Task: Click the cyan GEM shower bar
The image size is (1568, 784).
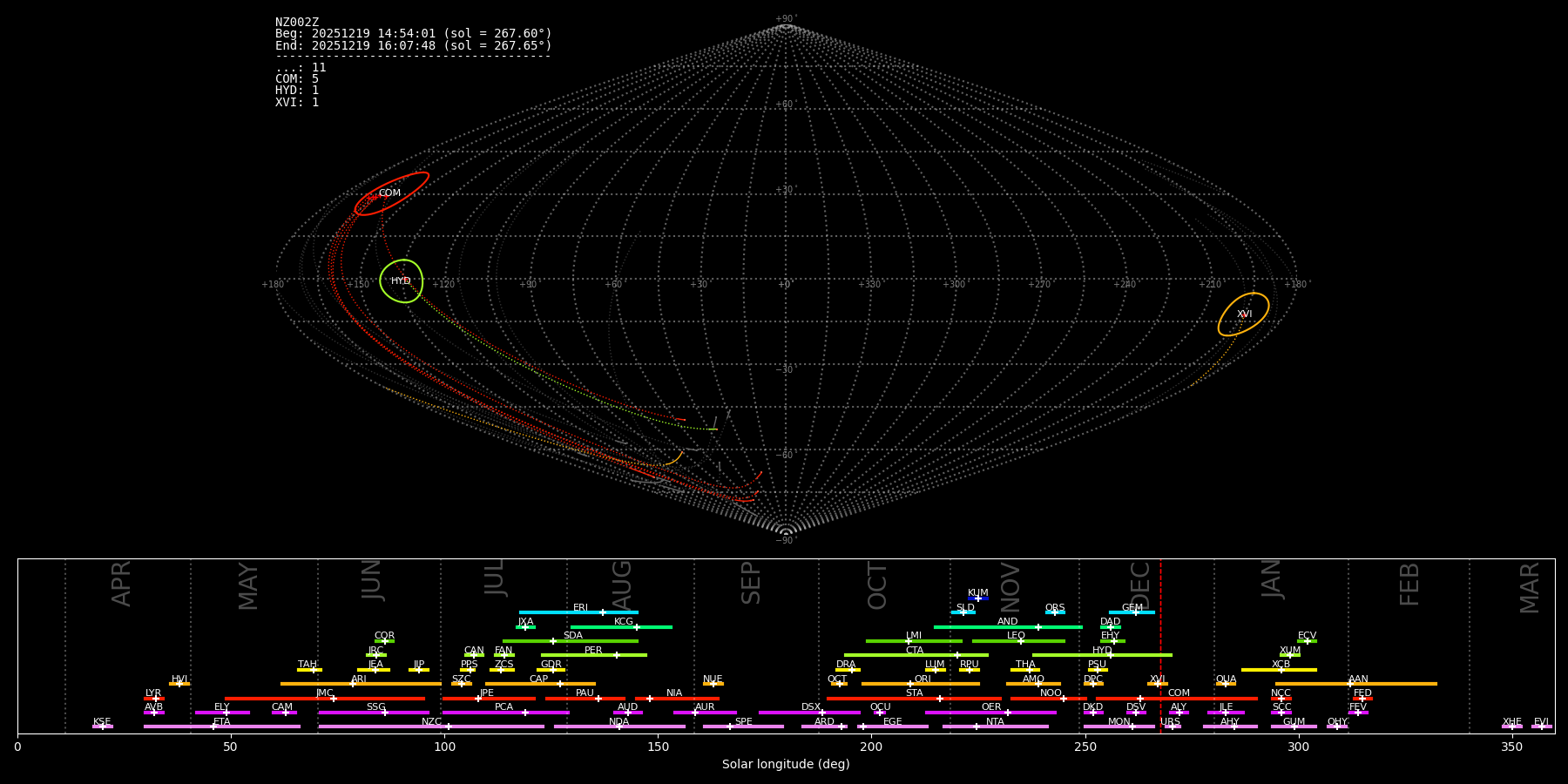Action: pyautogui.click(x=1132, y=612)
